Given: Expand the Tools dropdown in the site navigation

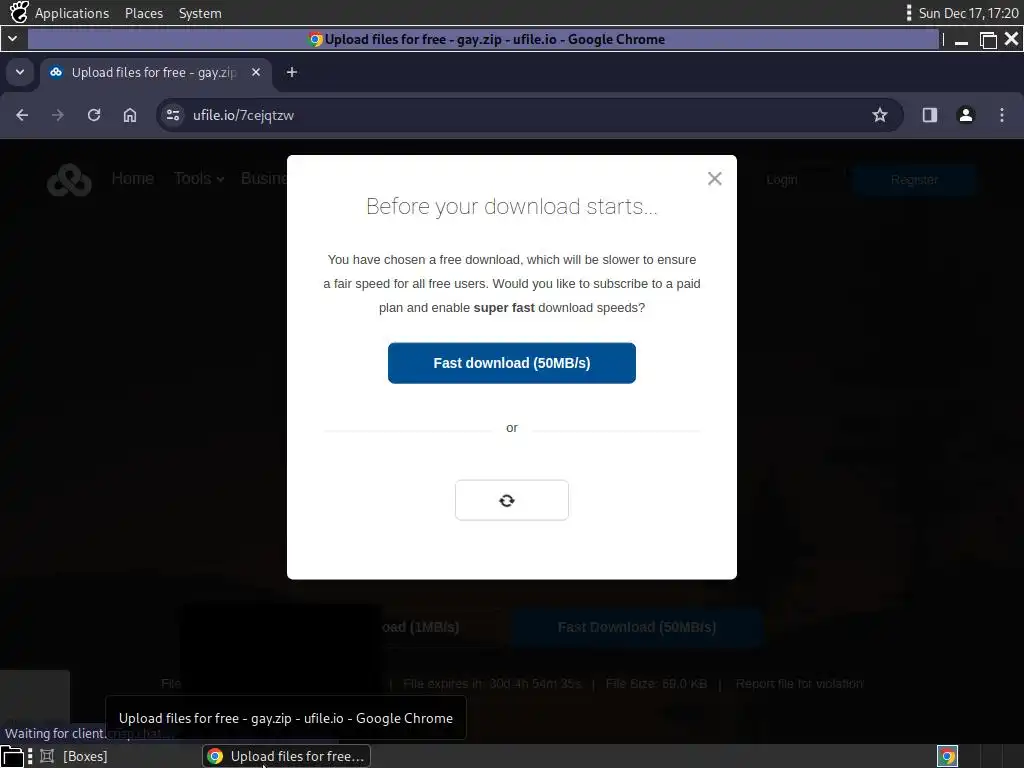Looking at the screenshot, I should 199,178.
